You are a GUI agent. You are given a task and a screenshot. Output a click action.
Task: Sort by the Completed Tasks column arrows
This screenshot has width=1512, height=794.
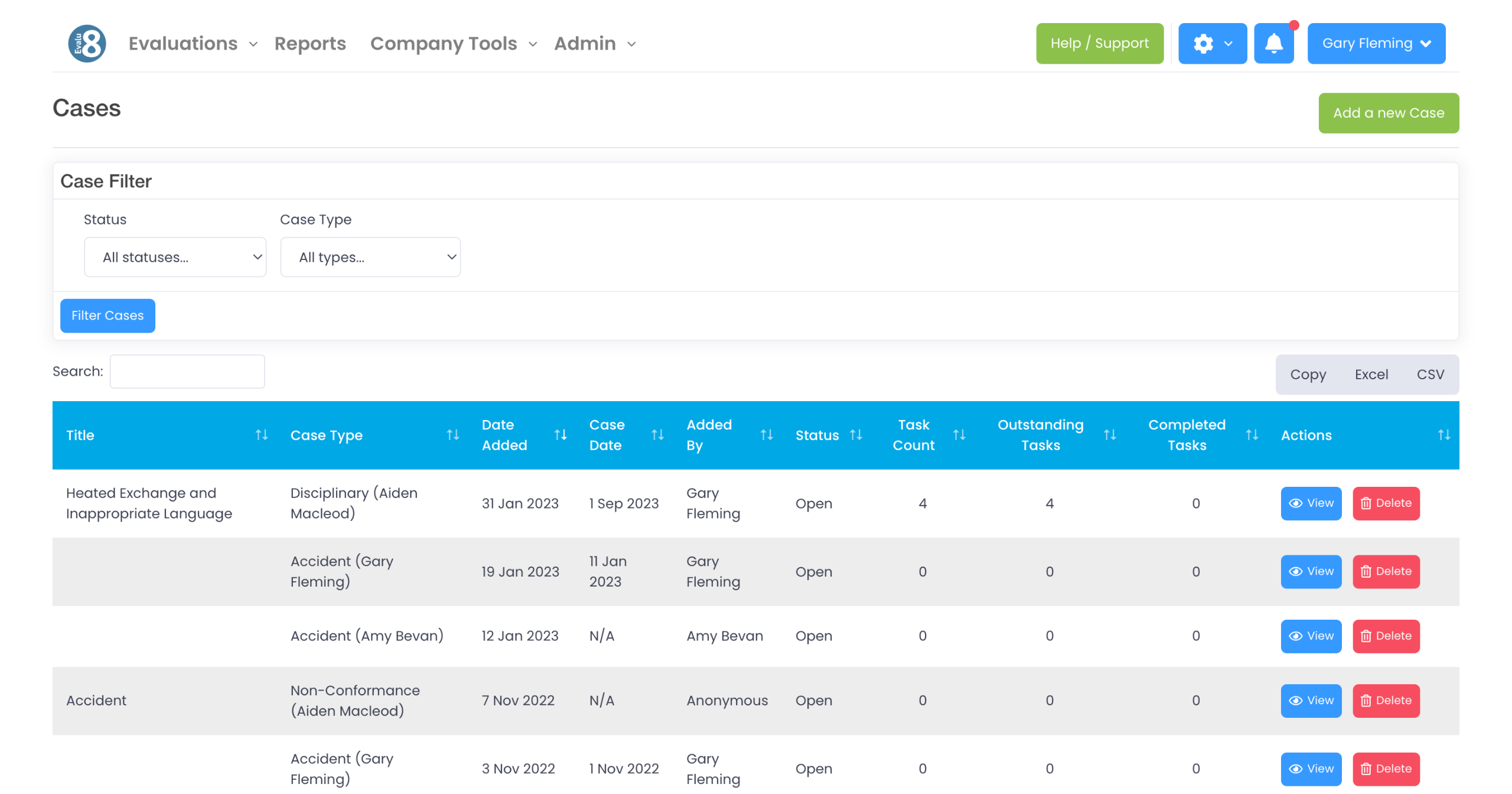tap(1251, 435)
